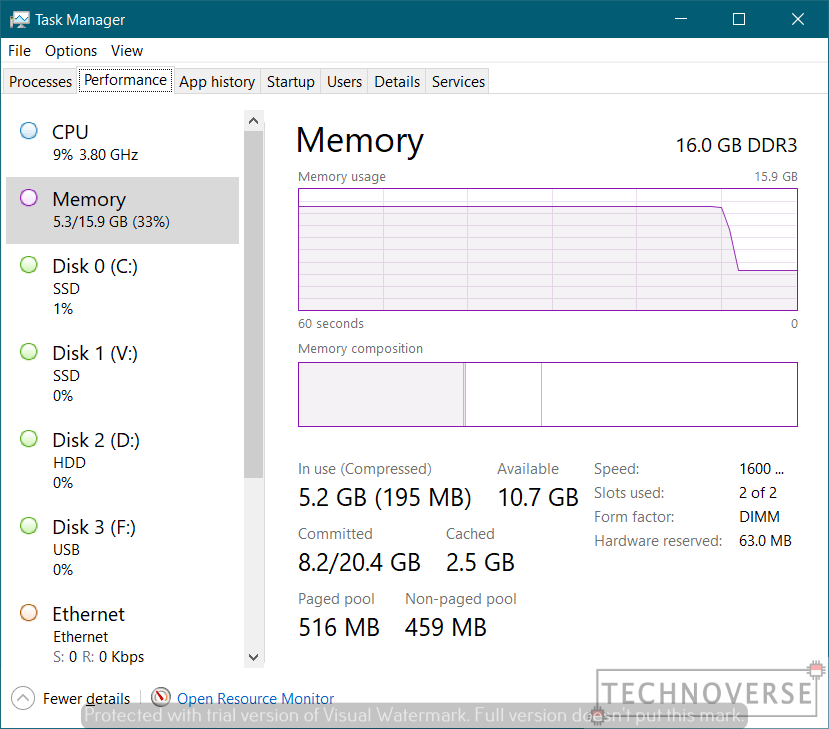Switch to the Processes tab
This screenshot has height=729, width=829.
(x=41, y=82)
